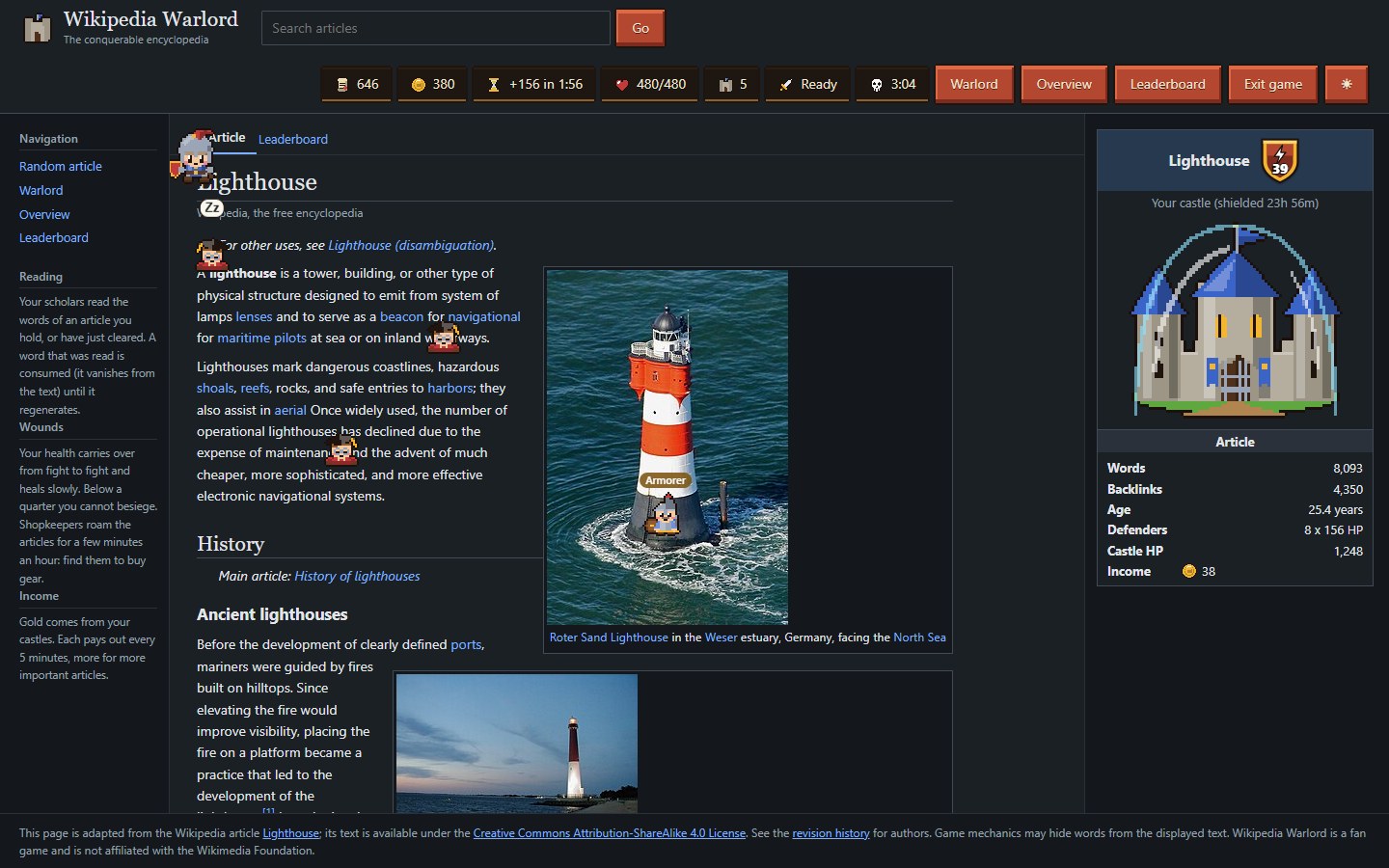Click the Wikipedia Warlord castle logo
Image resolution: width=1389 pixels, height=868 pixels.
tap(37, 28)
